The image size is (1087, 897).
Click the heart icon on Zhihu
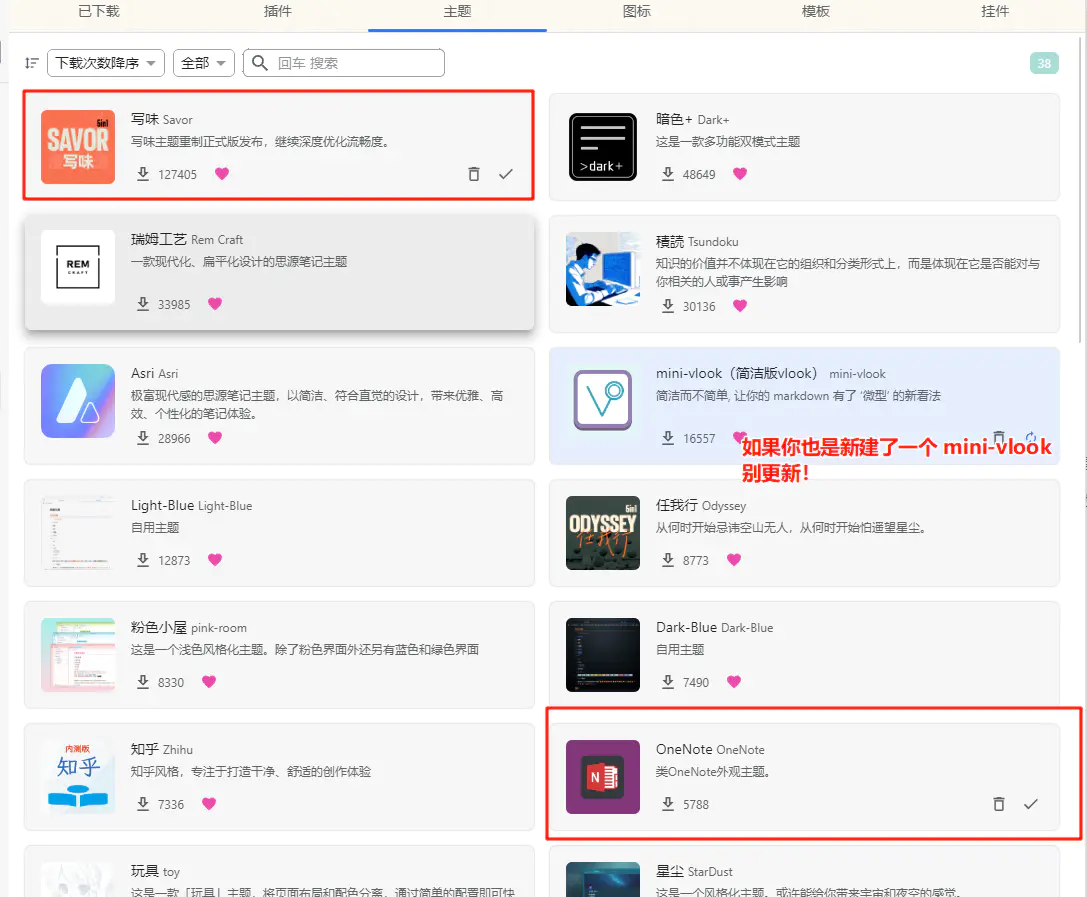coord(209,803)
